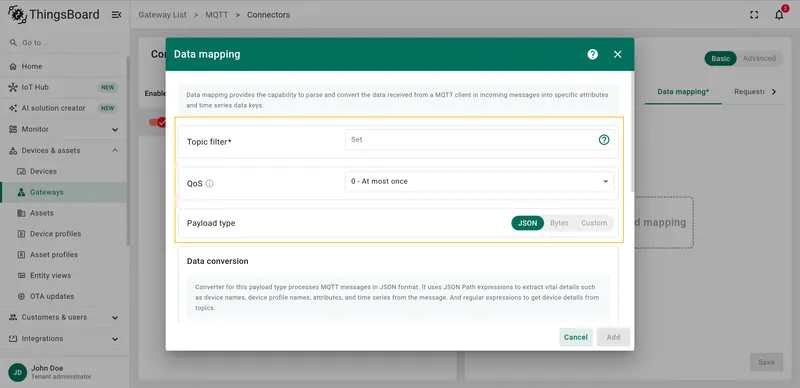The image size is (800, 388).
Task: Click the John Doe user name
Action: click(x=47, y=368)
